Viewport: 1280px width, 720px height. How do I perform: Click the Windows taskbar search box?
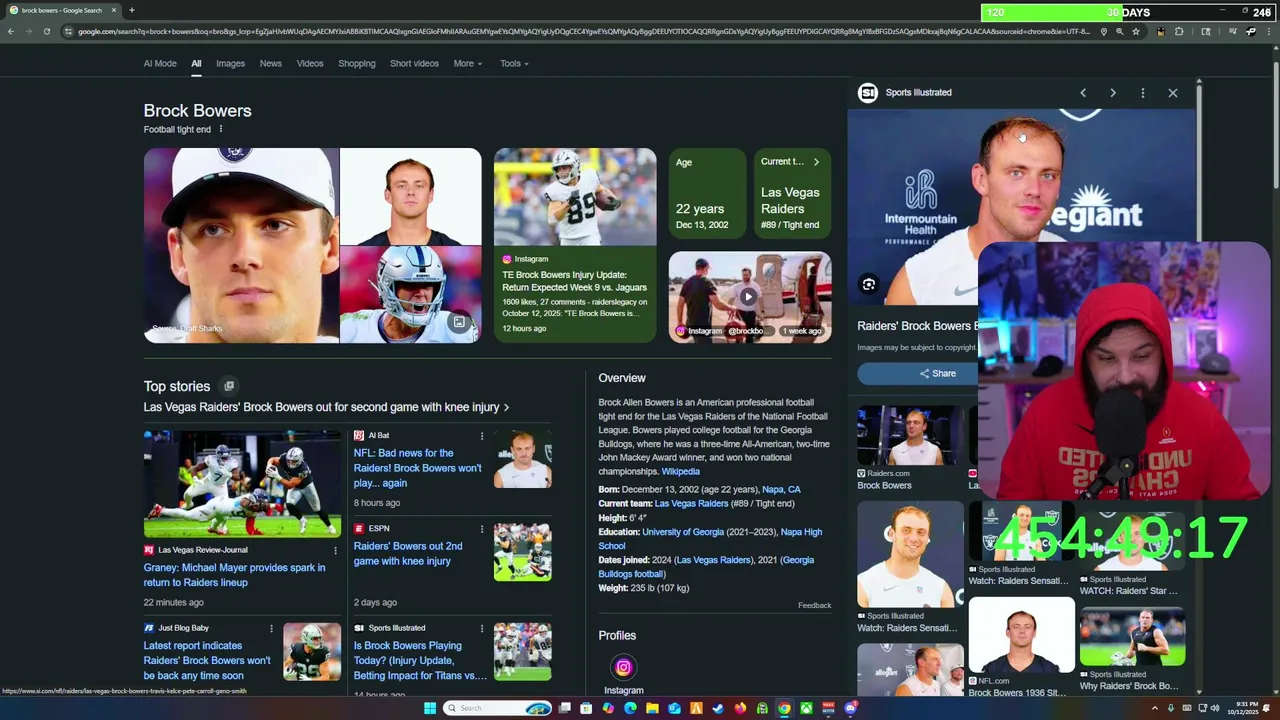[497, 708]
